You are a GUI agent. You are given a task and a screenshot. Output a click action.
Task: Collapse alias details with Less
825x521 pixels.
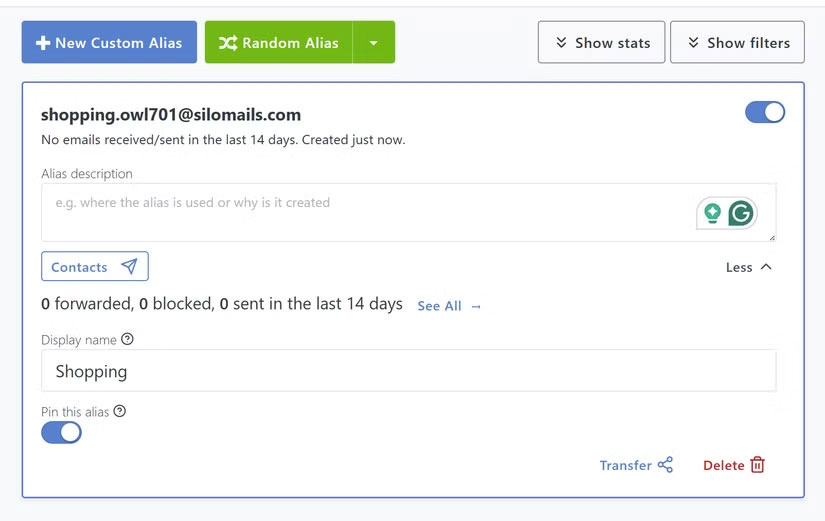(x=749, y=267)
